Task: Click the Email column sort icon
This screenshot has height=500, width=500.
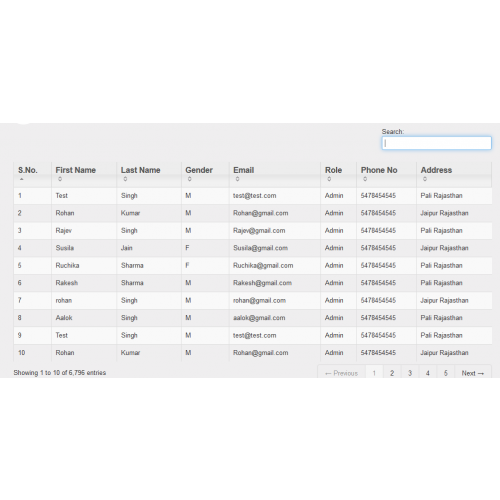Action: (x=237, y=179)
